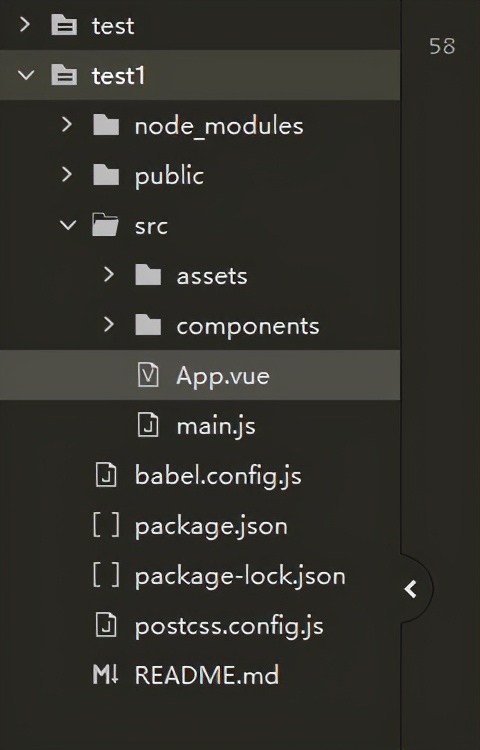
Task: Click the test1 project icon
Action: (64, 75)
